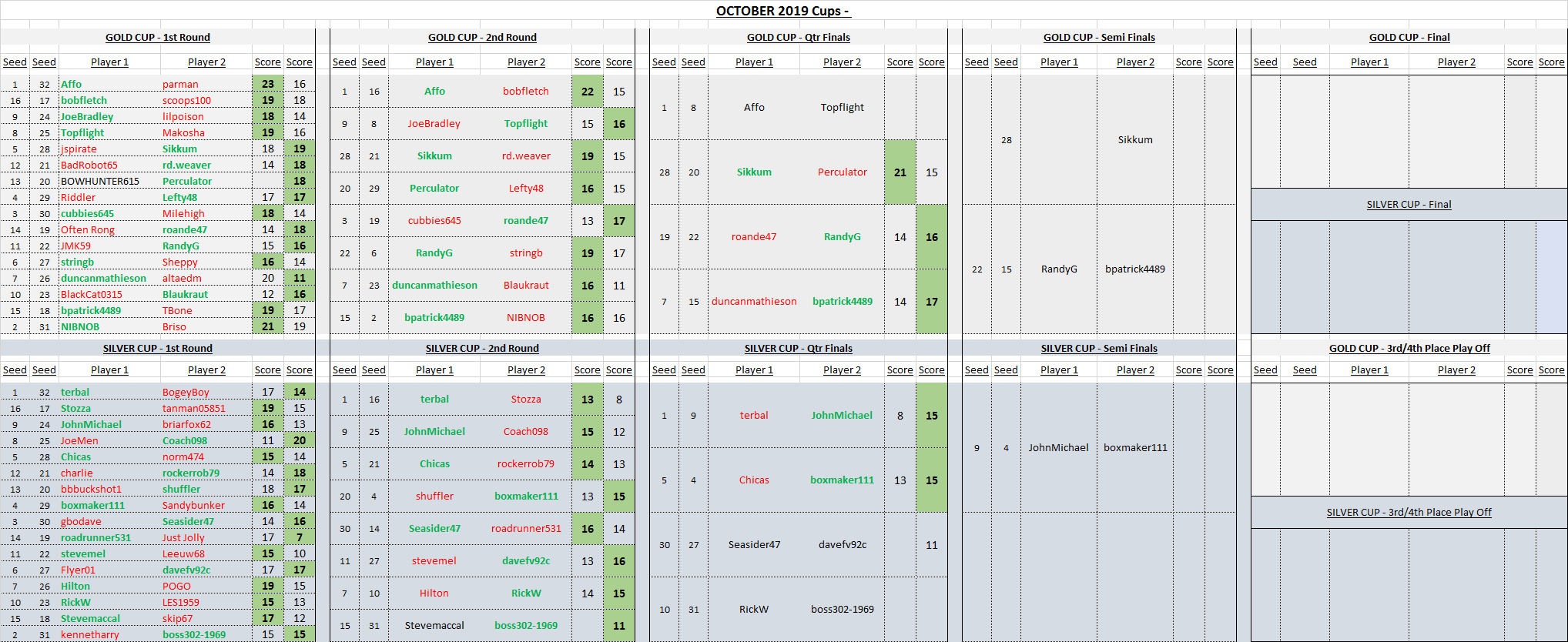Select the GOLD CUP - 1st Round heading
The height and width of the screenshot is (642, 1568).
click(x=157, y=37)
